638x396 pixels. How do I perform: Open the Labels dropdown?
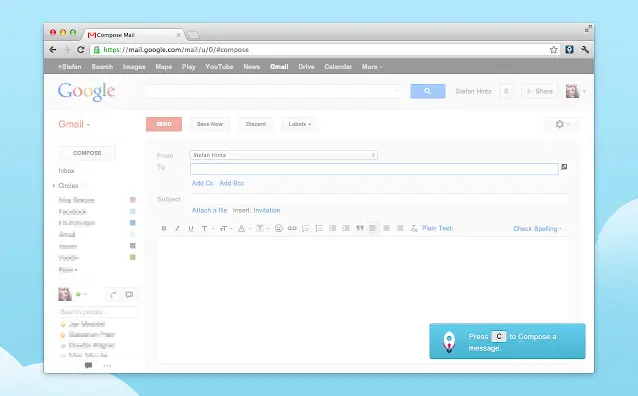(299, 124)
